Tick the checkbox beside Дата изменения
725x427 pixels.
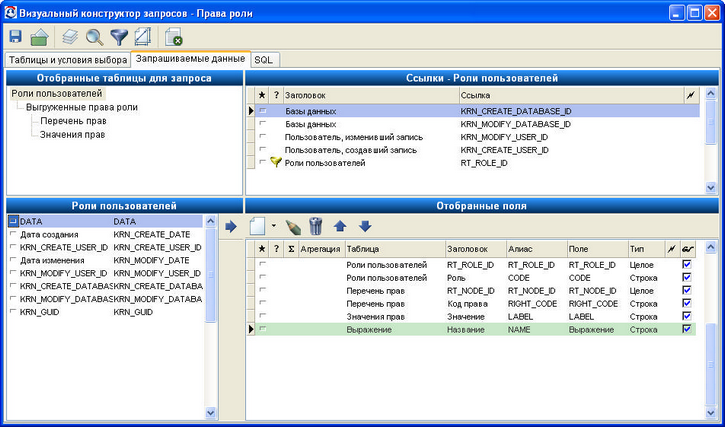(13, 260)
